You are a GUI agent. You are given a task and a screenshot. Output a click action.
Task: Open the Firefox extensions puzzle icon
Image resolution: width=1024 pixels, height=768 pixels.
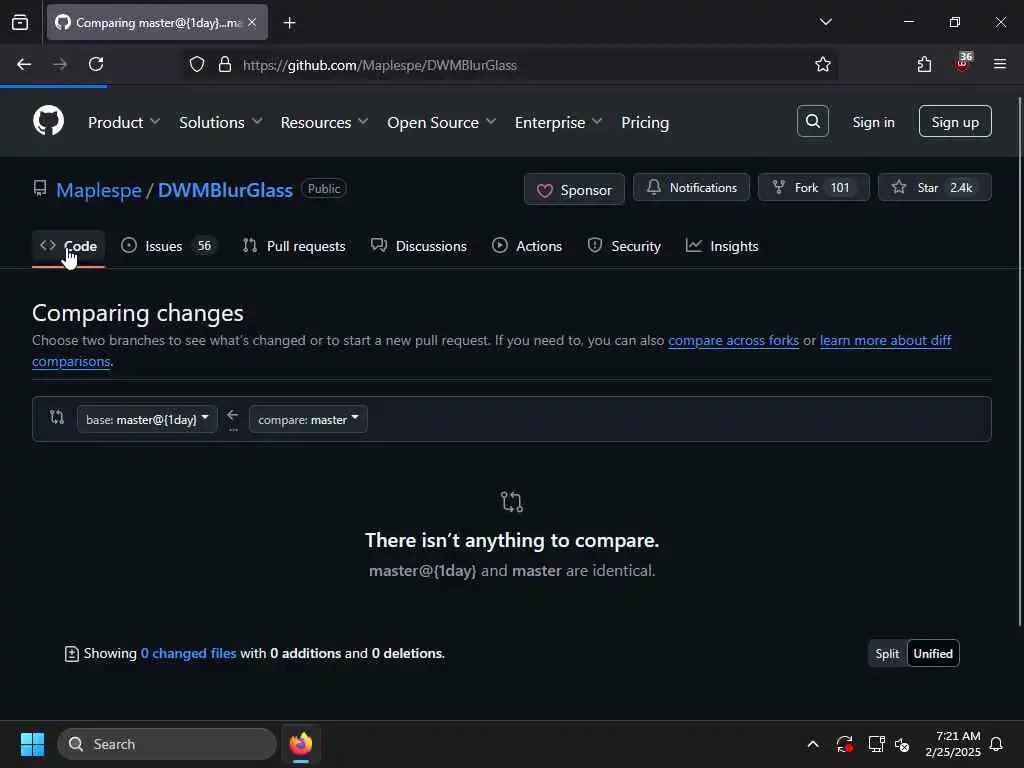coord(924,64)
